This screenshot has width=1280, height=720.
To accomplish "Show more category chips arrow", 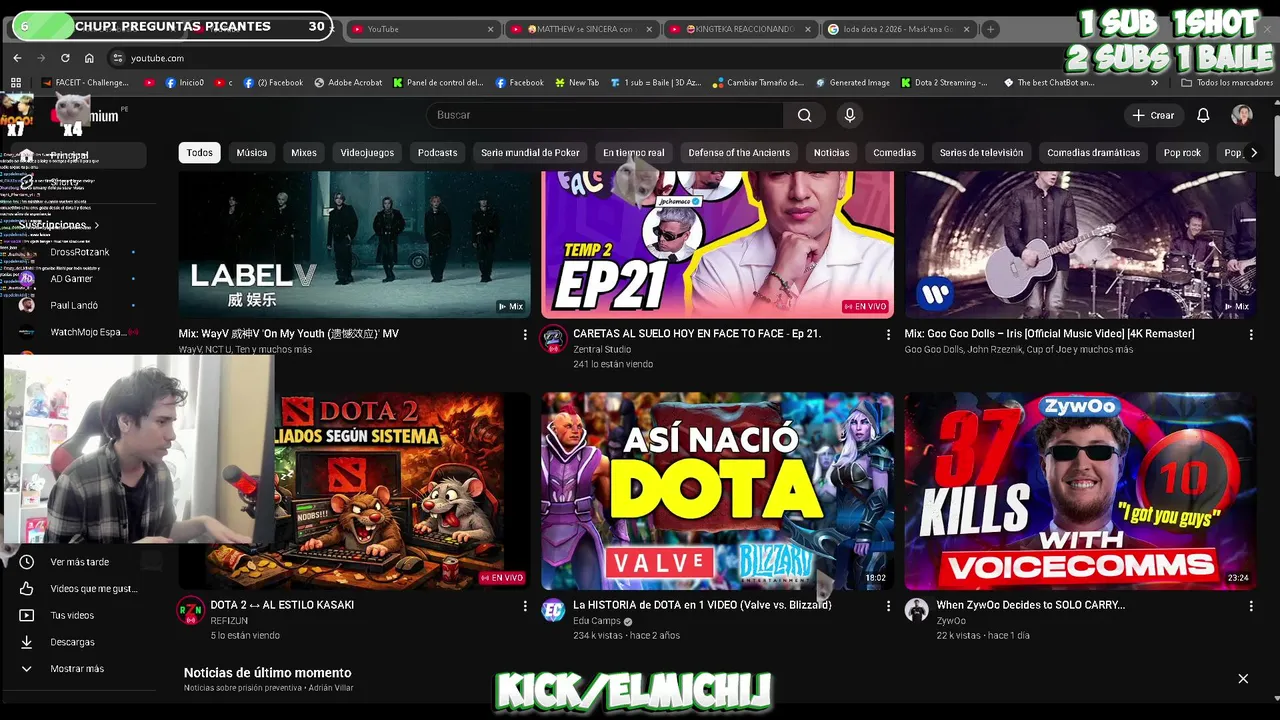I will point(1254,153).
